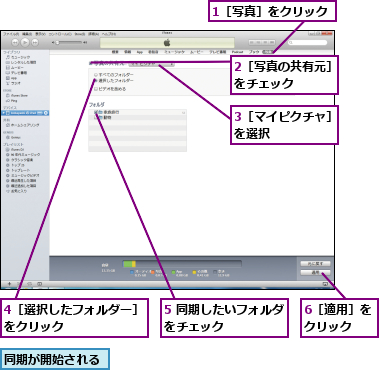
Task: Expand the connected iPad device tree item
Action: 4,113
